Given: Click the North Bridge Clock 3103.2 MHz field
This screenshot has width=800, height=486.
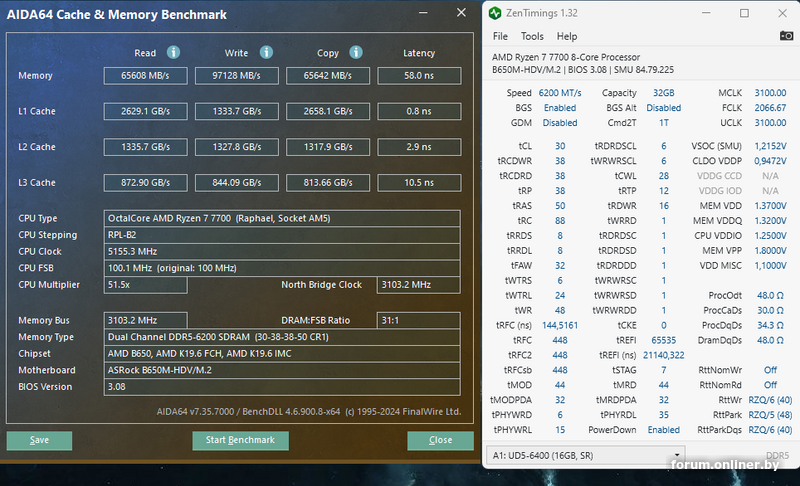Looking at the screenshot, I should [x=419, y=285].
